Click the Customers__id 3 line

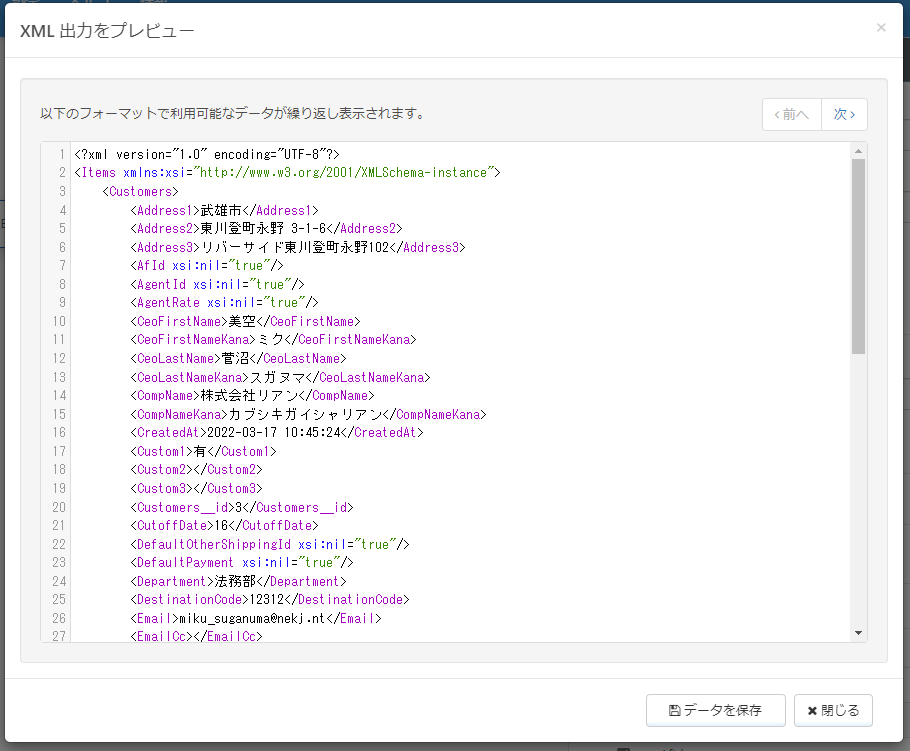coord(242,507)
